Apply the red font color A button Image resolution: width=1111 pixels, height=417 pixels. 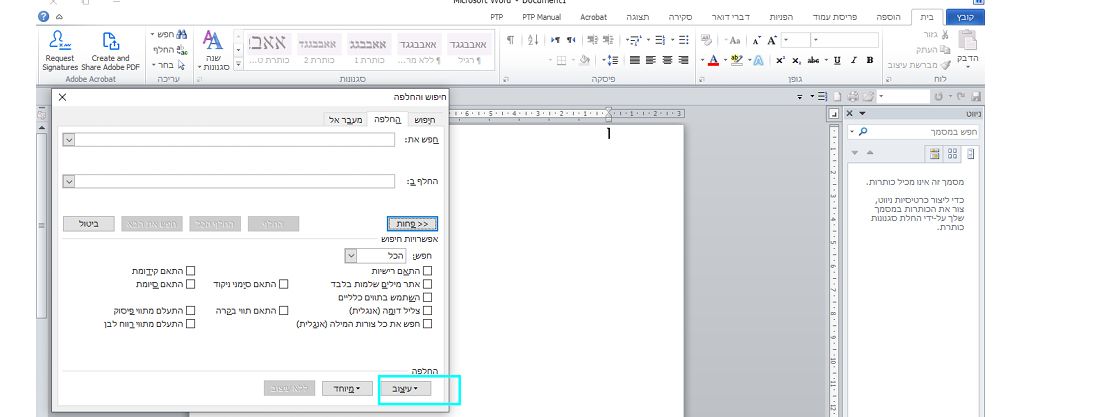coord(714,60)
